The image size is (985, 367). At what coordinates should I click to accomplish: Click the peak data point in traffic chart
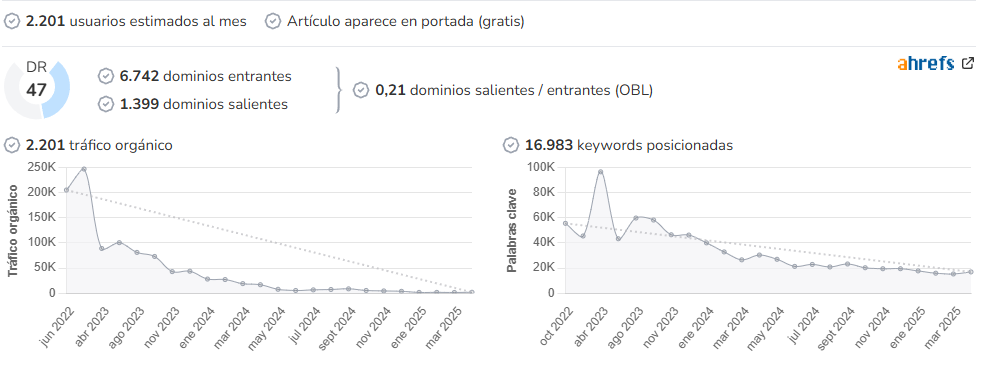click(84, 169)
